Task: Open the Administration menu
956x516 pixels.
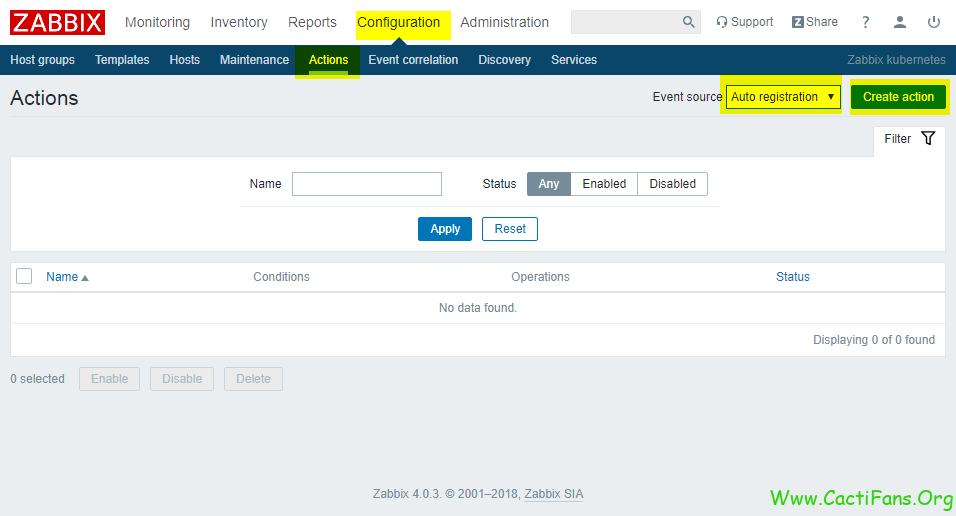Action: click(x=504, y=23)
